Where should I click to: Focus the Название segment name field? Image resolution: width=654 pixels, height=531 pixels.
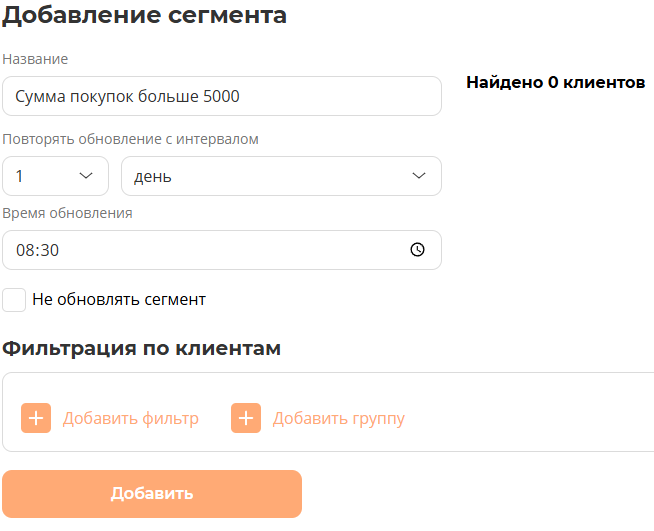point(221,97)
